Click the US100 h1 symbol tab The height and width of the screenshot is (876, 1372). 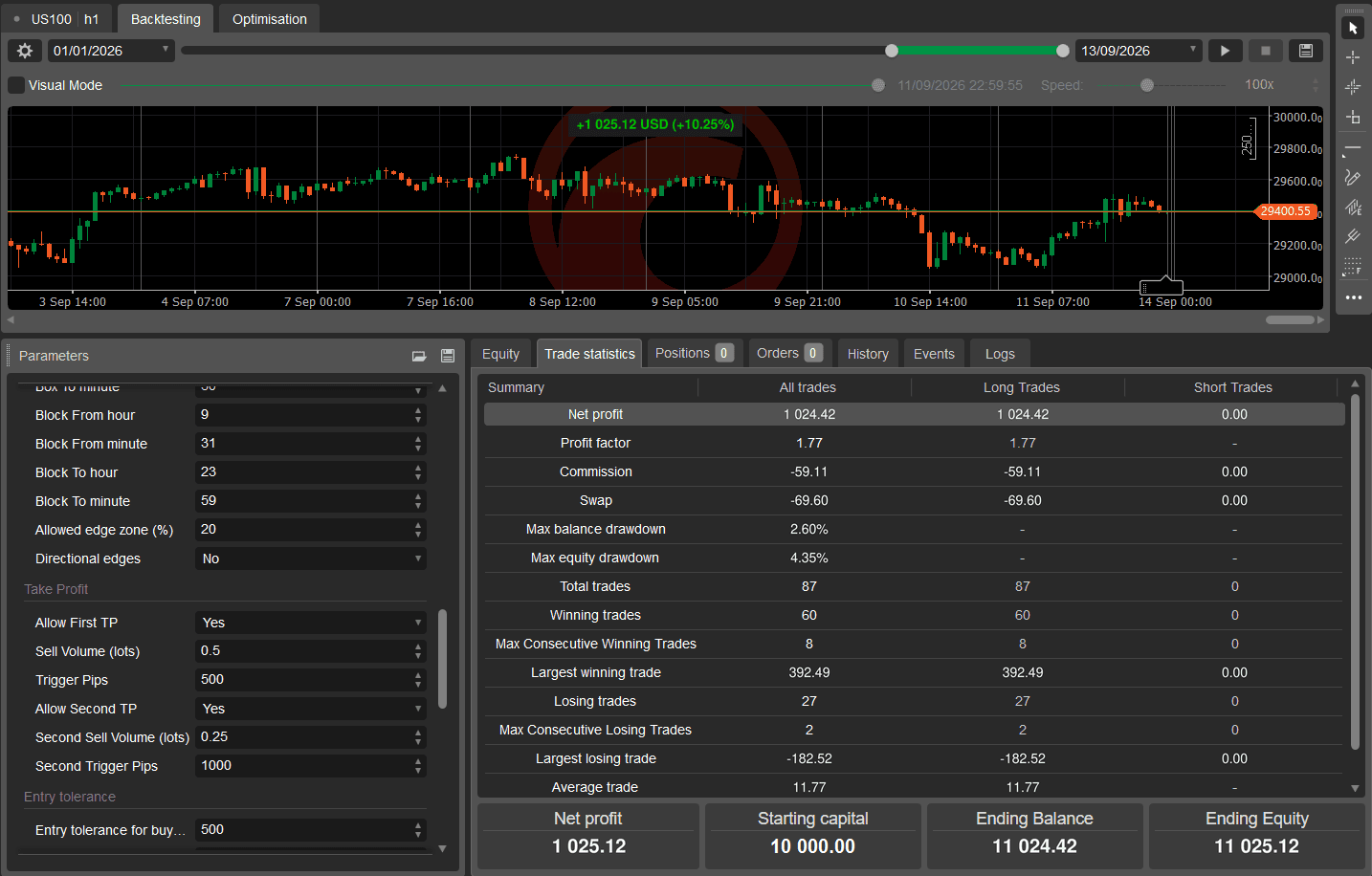point(58,19)
